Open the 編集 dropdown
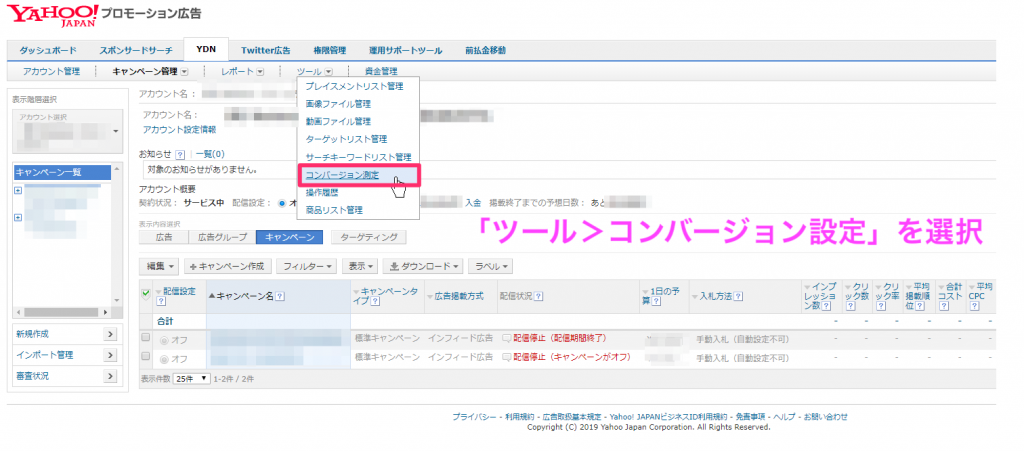Image resolution: width=1024 pixels, height=452 pixels. (160, 266)
